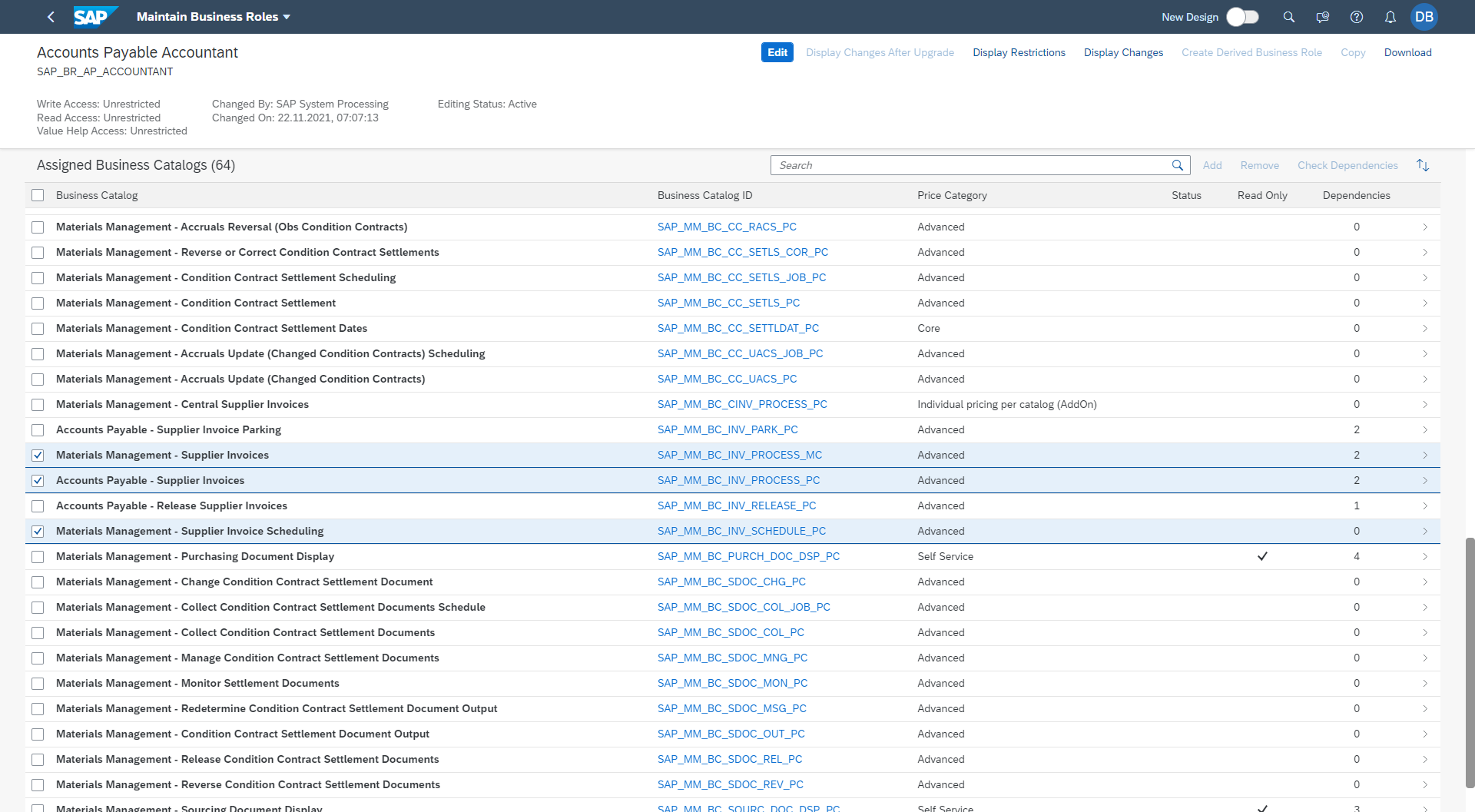The image size is (1475, 812).
Task: Open the table sort settings icon
Action: [x=1423, y=165]
